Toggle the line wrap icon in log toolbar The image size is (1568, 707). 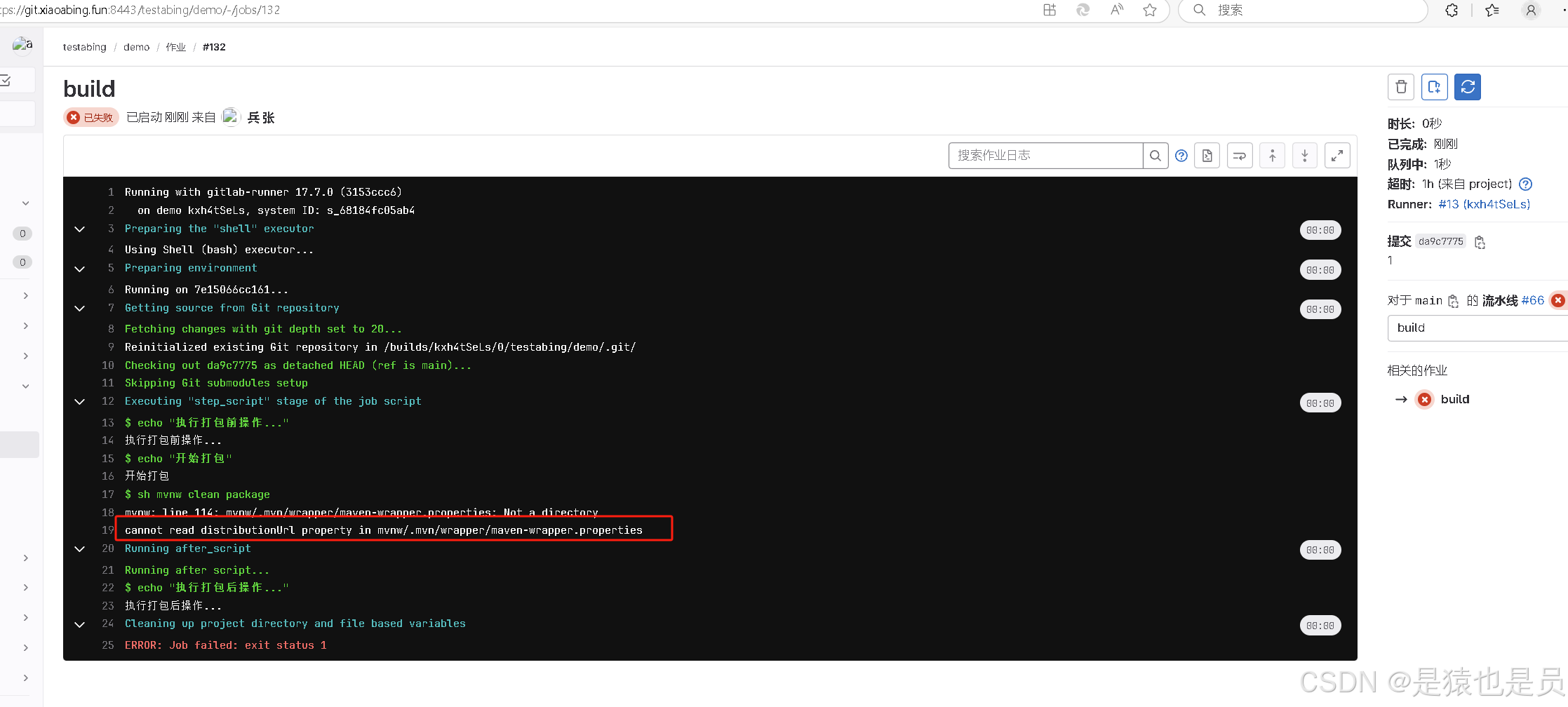click(1240, 156)
